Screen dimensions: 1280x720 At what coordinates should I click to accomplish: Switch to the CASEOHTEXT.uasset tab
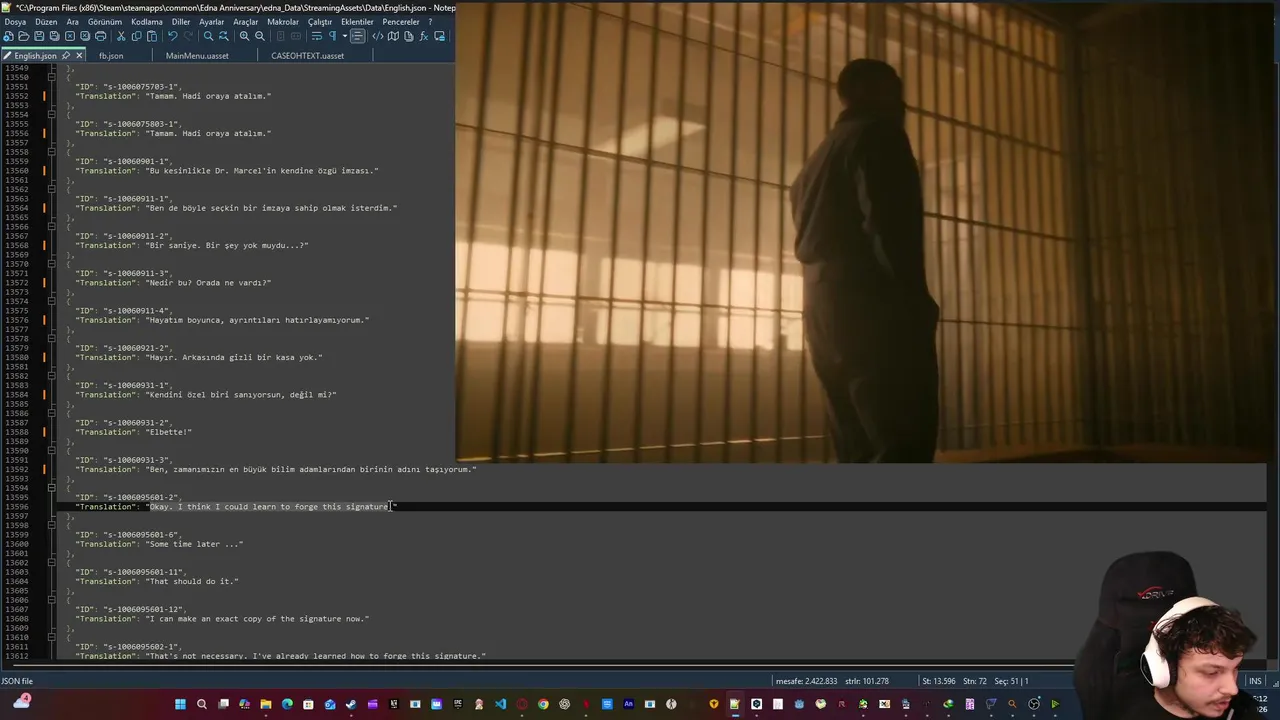pyautogui.click(x=307, y=56)
